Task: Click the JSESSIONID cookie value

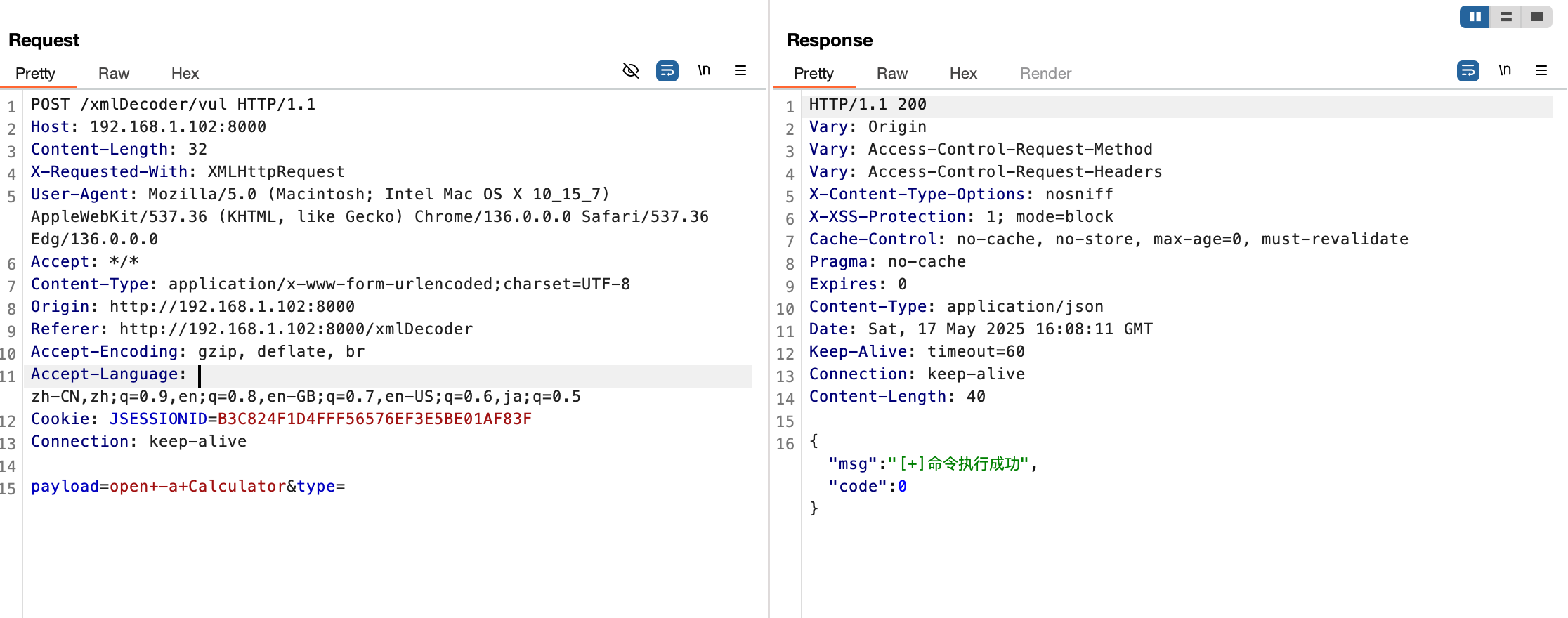Action: pos(374,419)
